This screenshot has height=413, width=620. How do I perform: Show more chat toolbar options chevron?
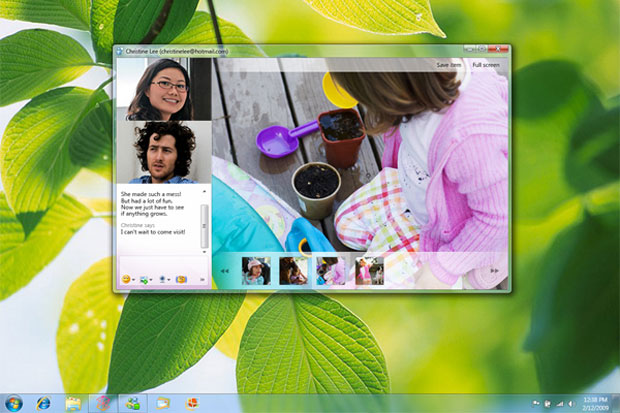(202, 280)
